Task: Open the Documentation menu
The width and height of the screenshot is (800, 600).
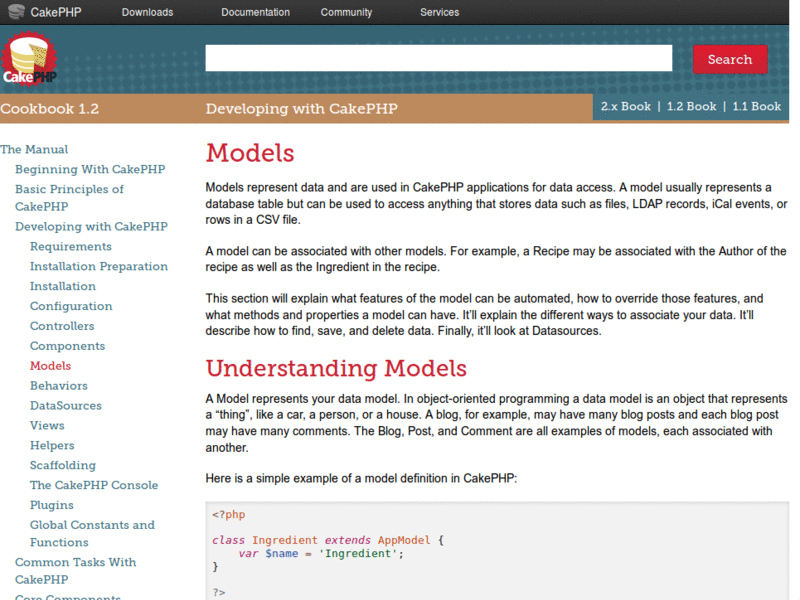Action: coord(255,12)
